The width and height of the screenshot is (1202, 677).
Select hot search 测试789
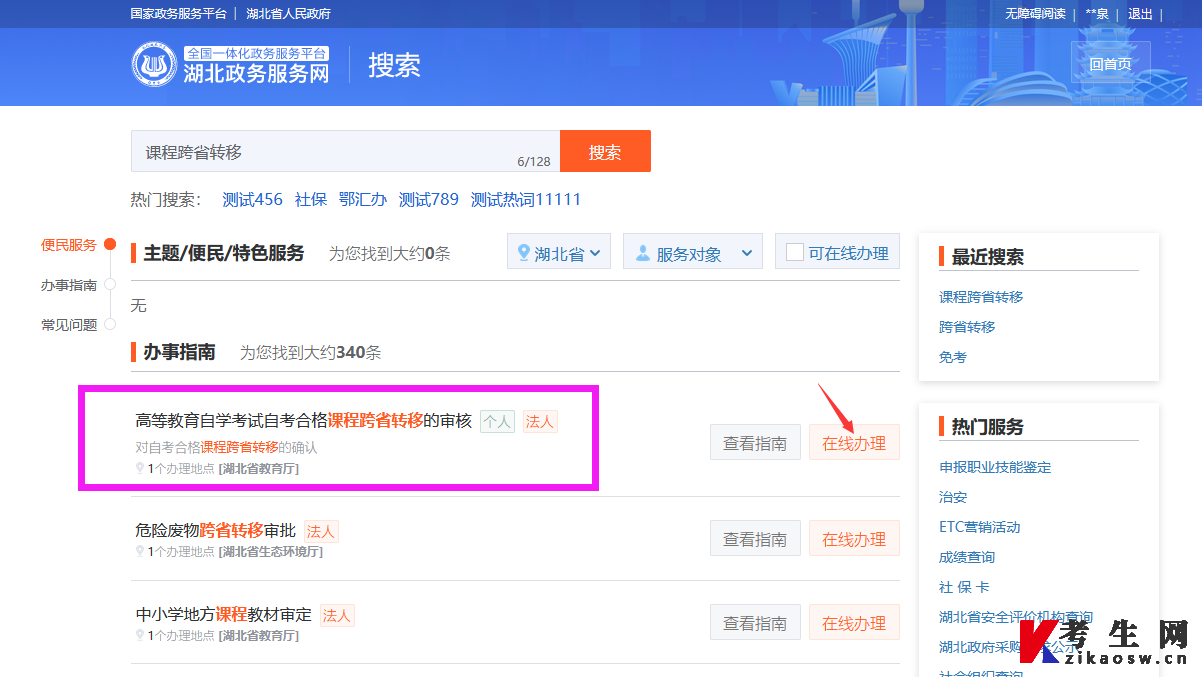(x=429, y=199)
